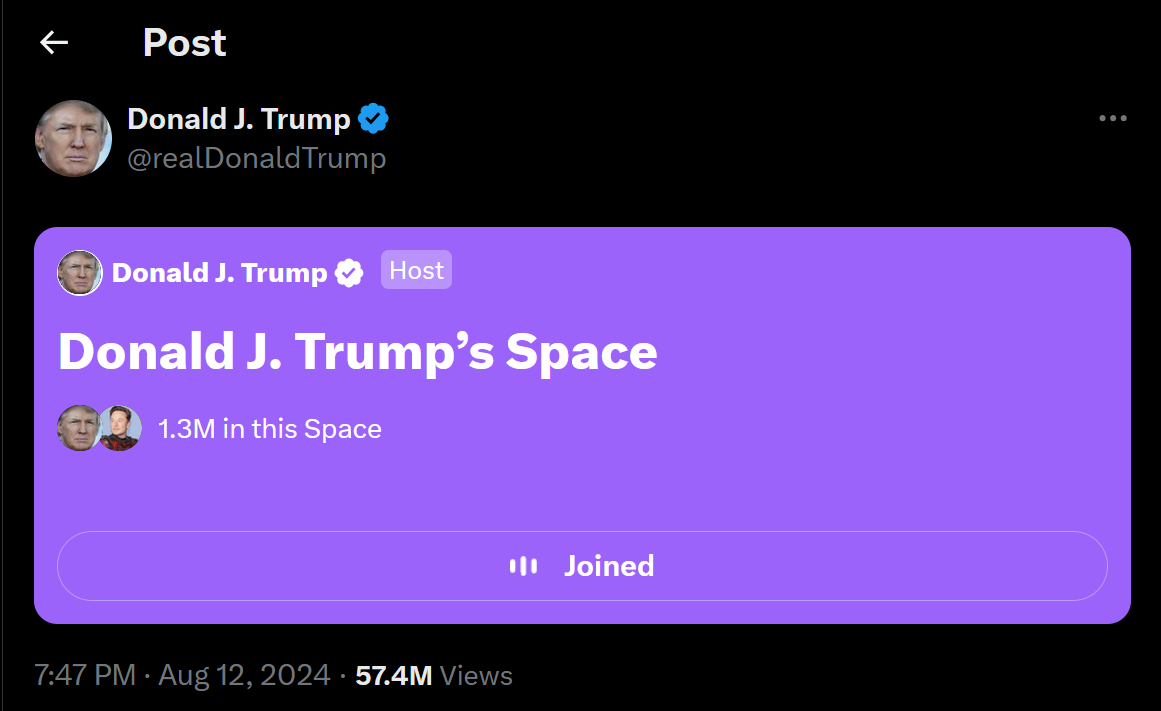This screenshot has width=1161, height=711.
Task: Open the Donald J. Trump's Space title
Action: (357, 352)
